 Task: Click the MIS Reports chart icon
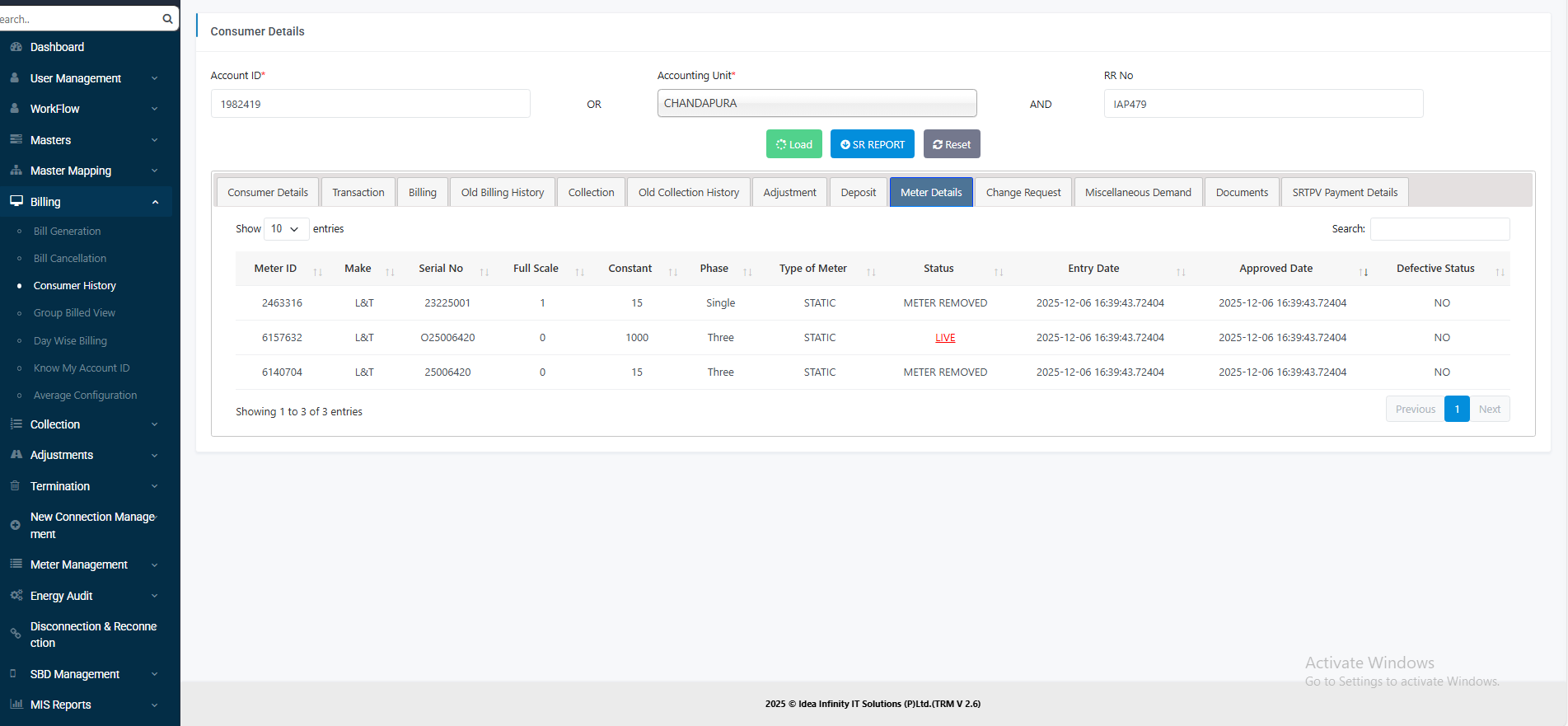(16, 704)
